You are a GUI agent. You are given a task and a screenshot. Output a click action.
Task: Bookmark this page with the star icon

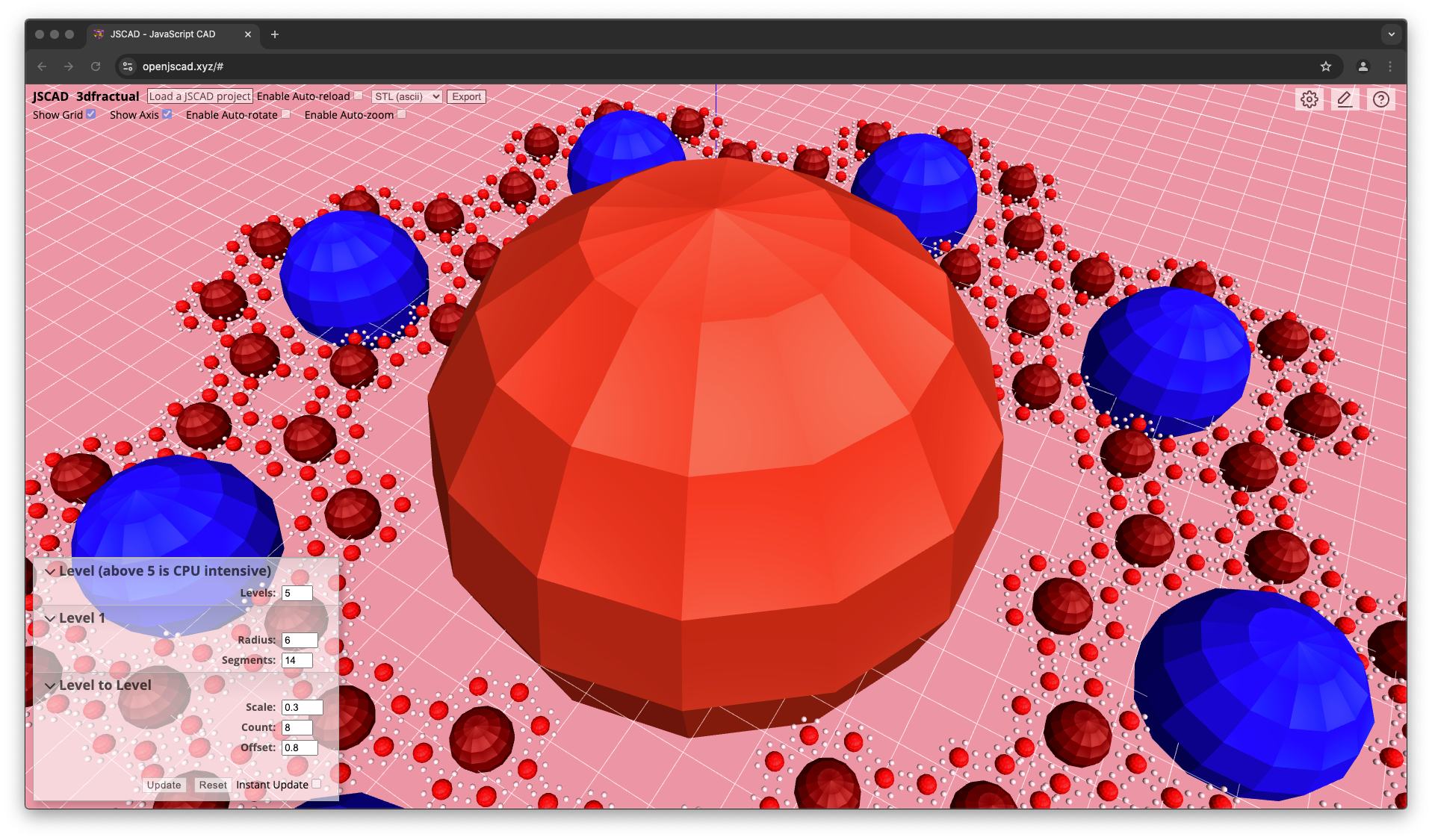click(1326, 66)
